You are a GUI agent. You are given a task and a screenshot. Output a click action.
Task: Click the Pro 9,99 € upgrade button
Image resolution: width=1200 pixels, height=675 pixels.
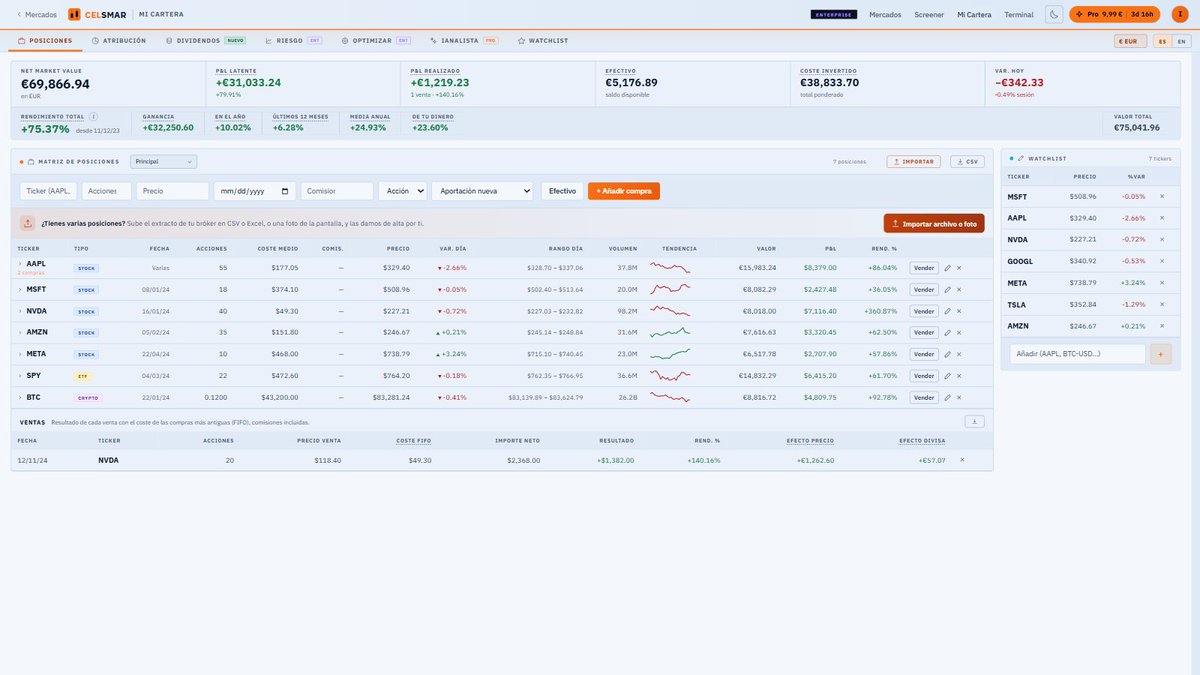pos(1115,14)
